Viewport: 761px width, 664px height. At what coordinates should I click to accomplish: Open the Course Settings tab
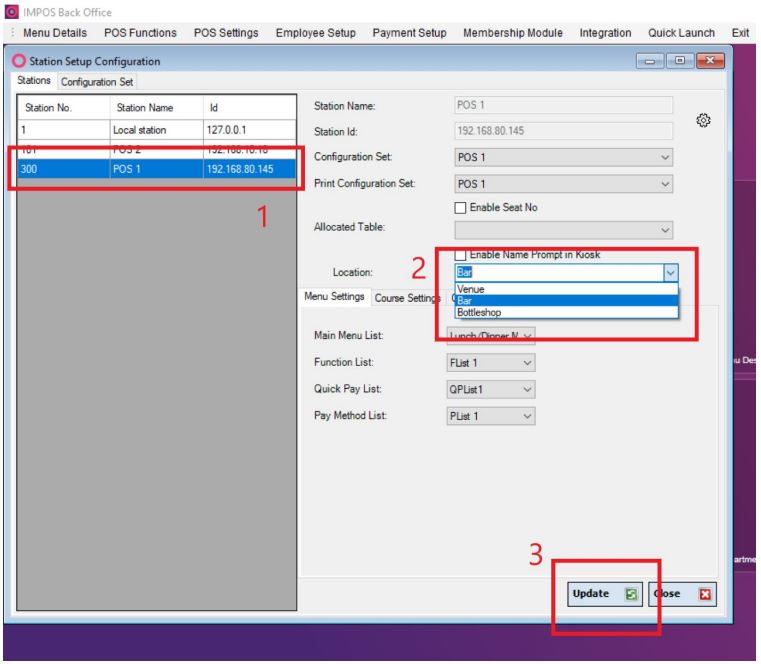point(408,296)
